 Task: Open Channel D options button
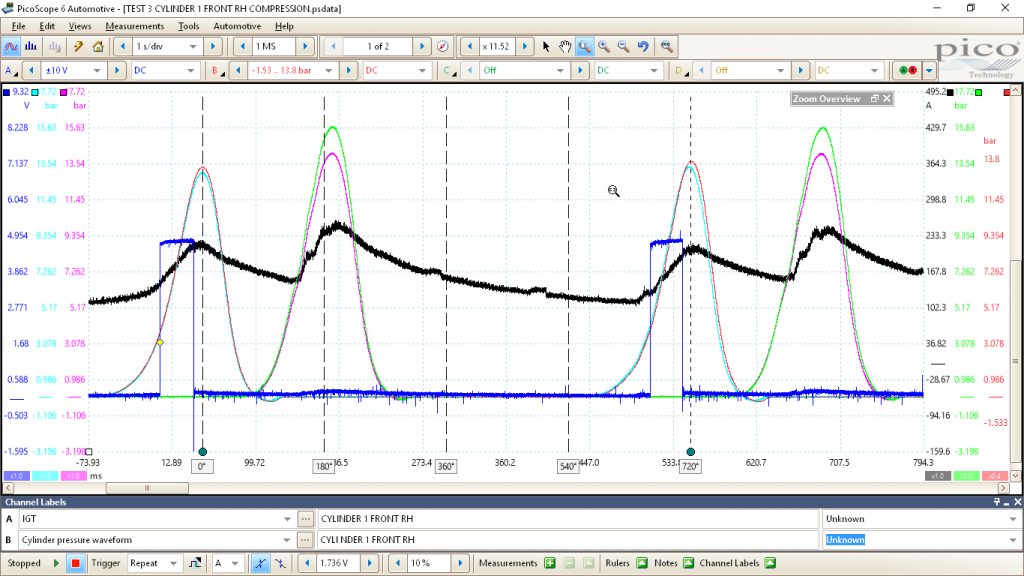point(680,71)
